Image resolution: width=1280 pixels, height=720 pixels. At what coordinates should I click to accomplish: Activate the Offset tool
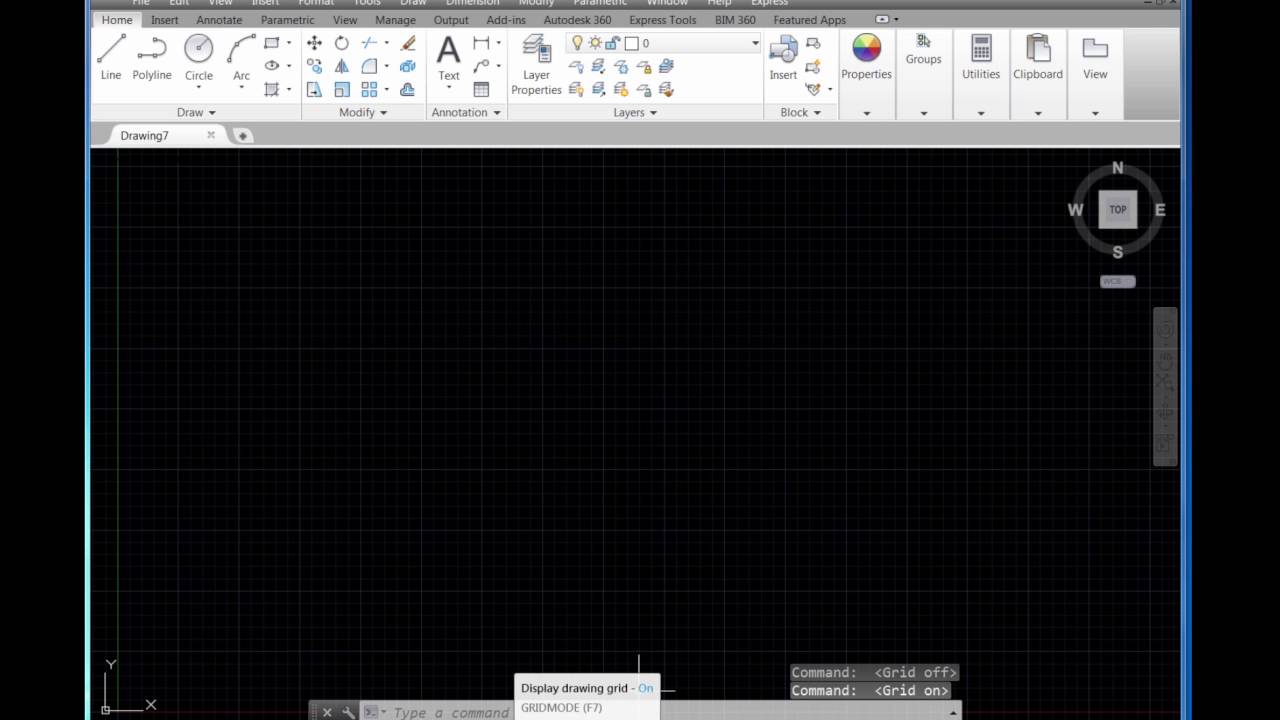[x=408, y=89]
